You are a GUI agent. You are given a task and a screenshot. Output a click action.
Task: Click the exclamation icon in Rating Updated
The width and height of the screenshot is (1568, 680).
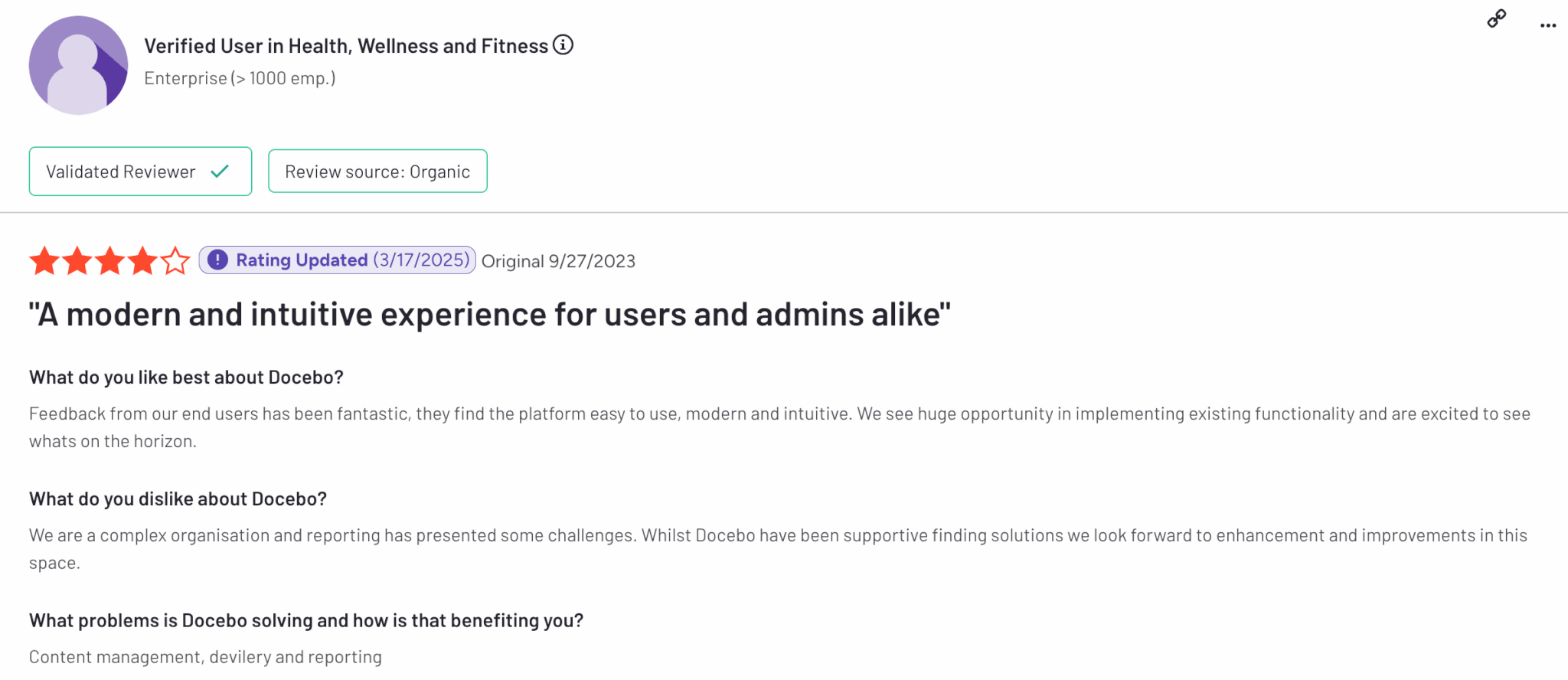pos(217,260)
